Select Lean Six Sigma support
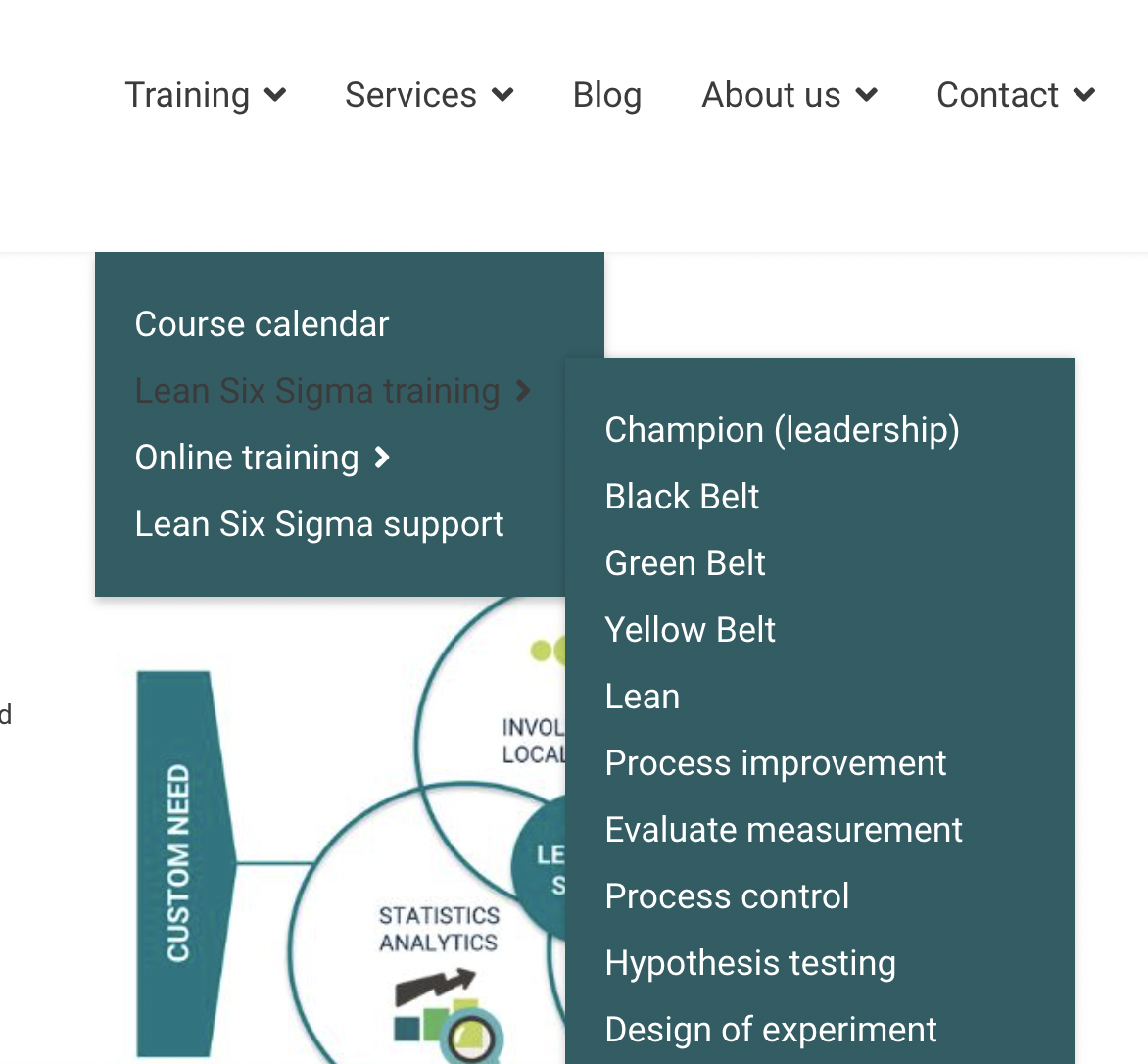This screenshot has height=1064, width=1148. point(319,524)
